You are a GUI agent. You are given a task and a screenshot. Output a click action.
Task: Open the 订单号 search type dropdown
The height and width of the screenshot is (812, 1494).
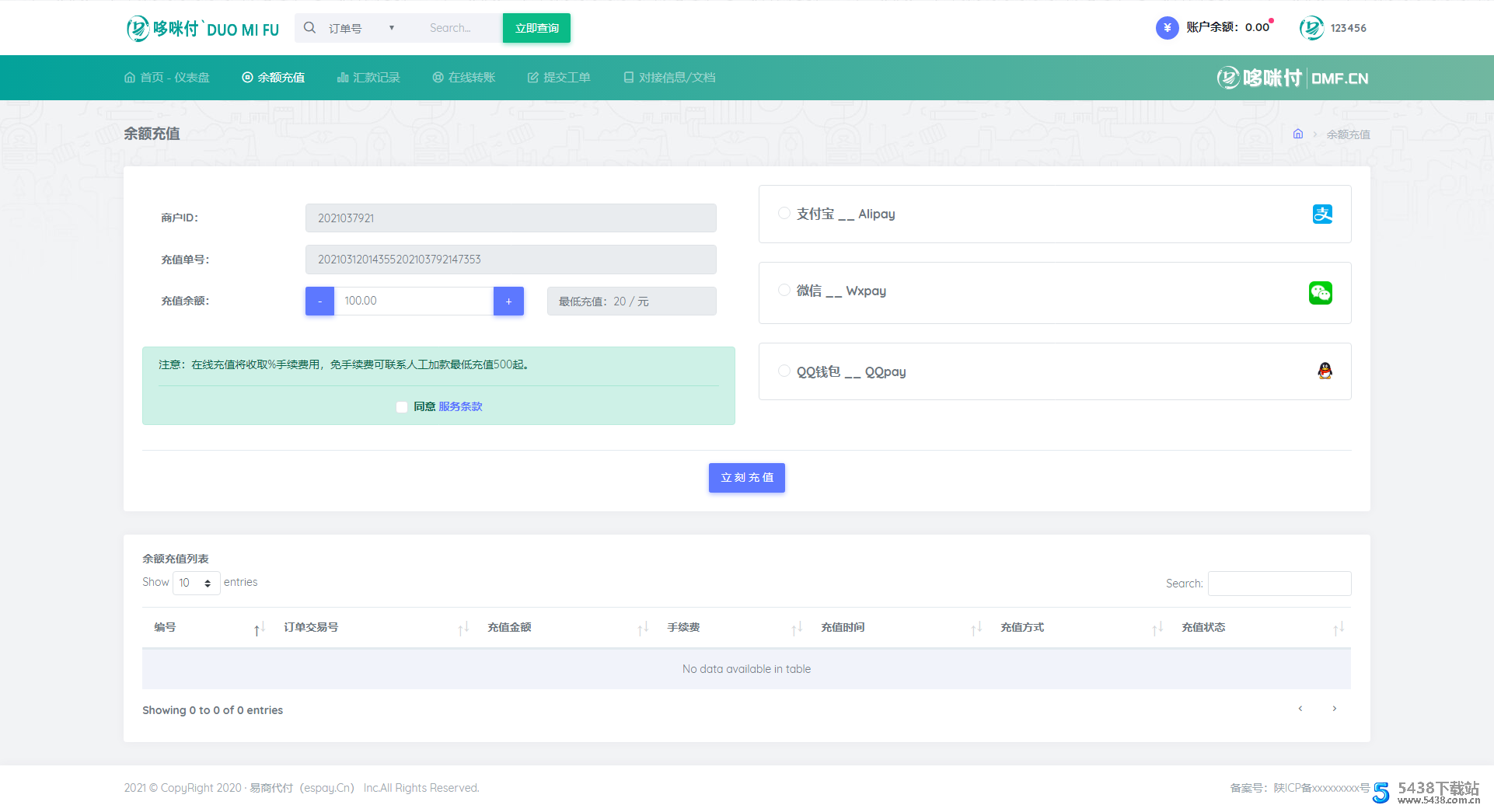click(361, 28)
